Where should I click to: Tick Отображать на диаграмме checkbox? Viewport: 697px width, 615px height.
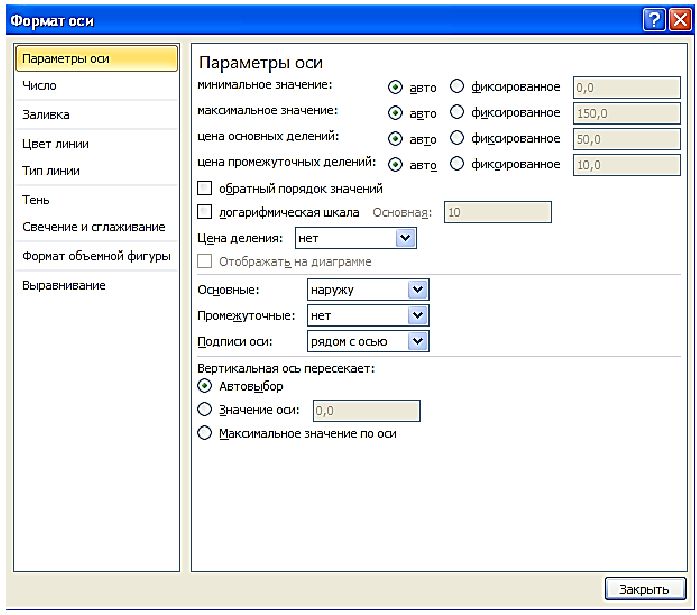click(x=204, y=261)
